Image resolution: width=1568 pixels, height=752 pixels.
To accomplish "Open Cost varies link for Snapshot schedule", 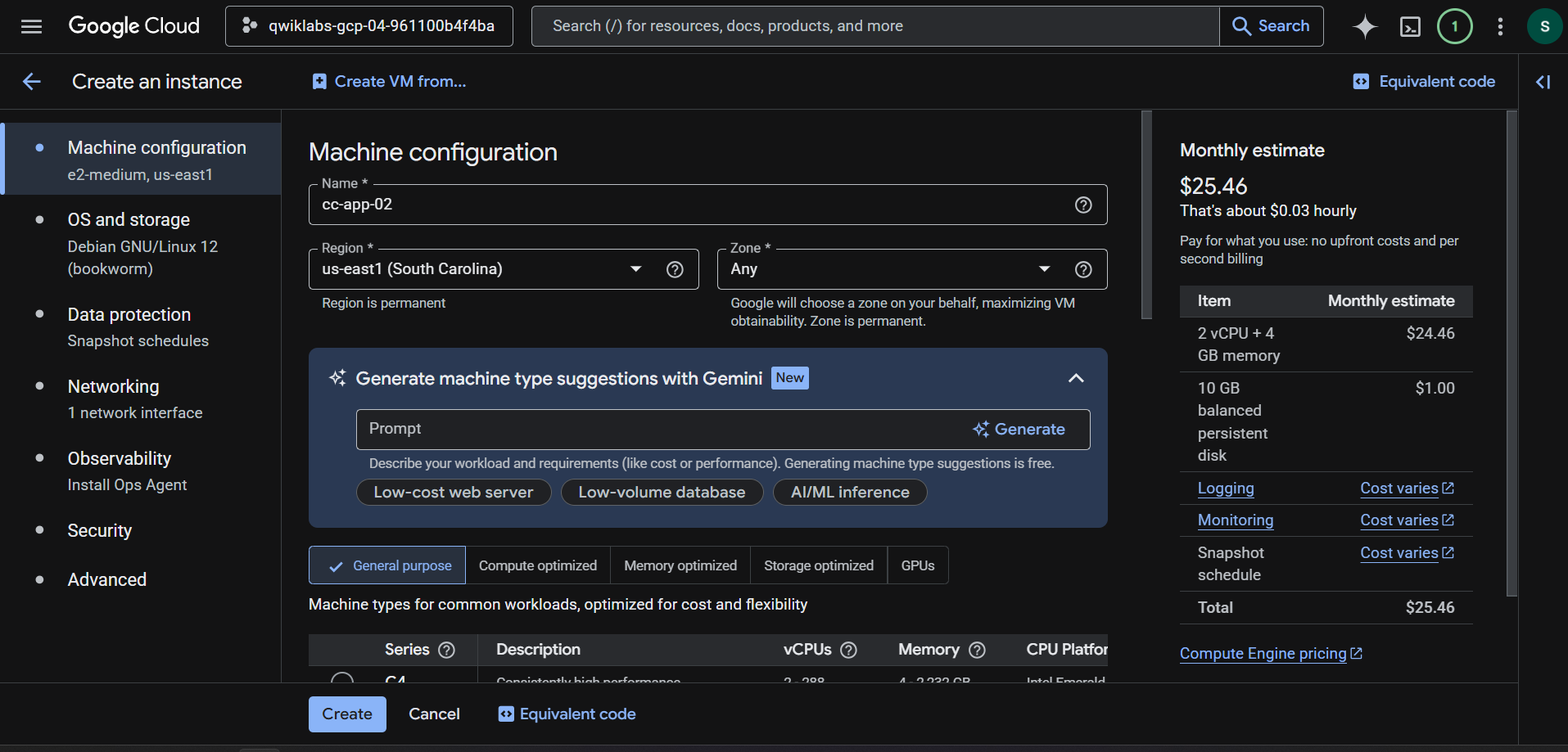I will click(x=1408, y=553).
